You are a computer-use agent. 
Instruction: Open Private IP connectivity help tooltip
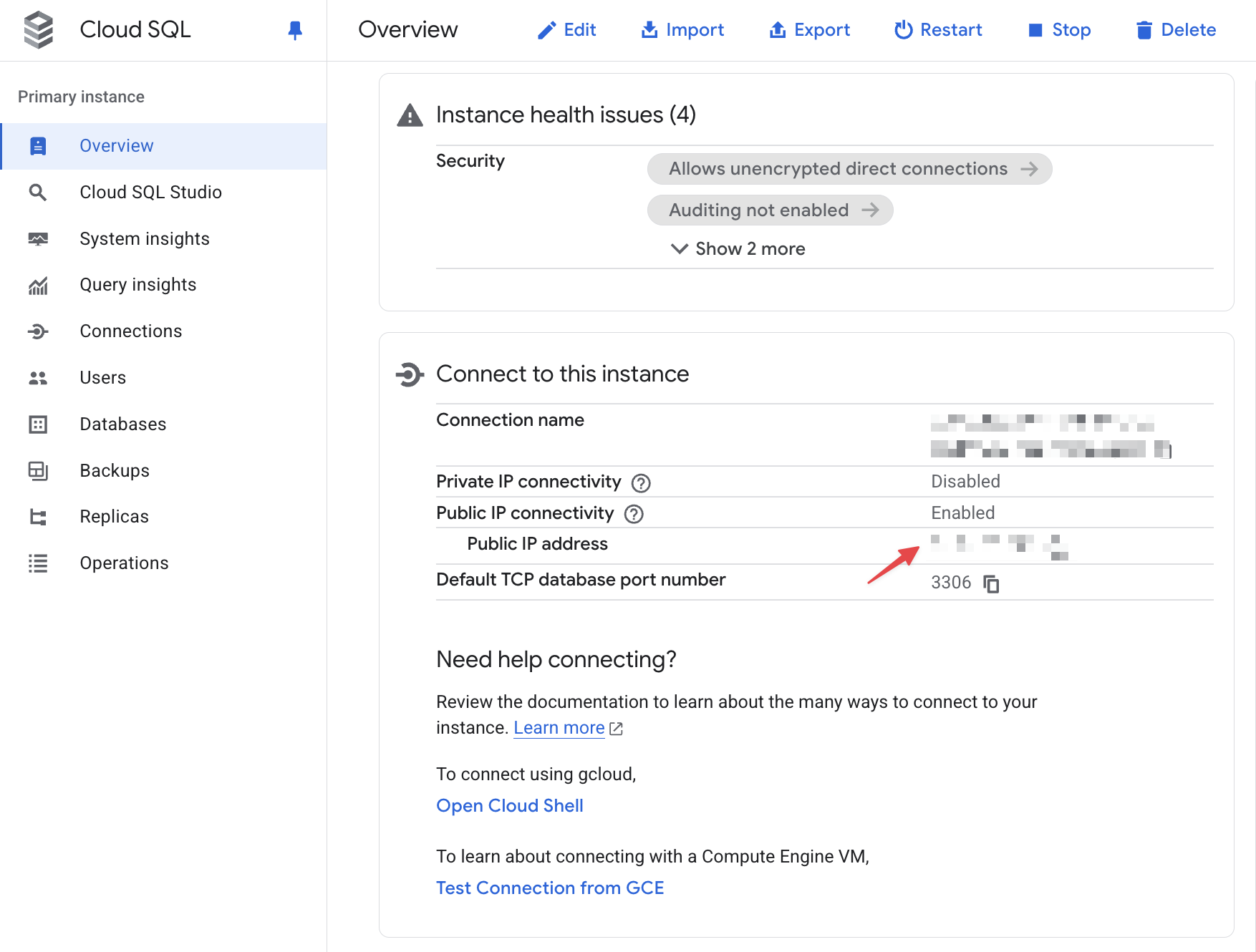tap(642, 482)
